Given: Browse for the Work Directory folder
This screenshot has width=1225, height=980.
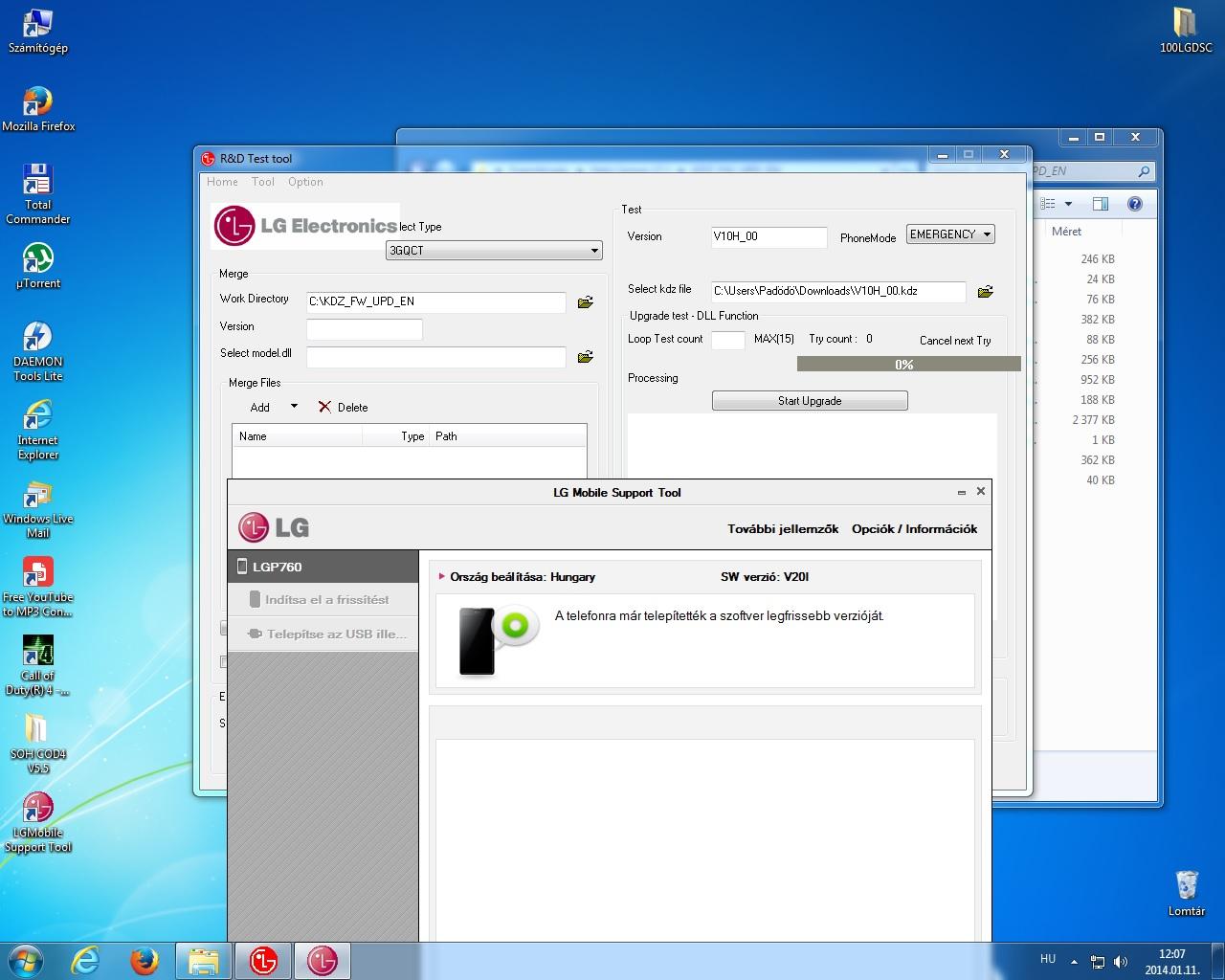Looking at the screenshot, I should [x=586, y=302].
